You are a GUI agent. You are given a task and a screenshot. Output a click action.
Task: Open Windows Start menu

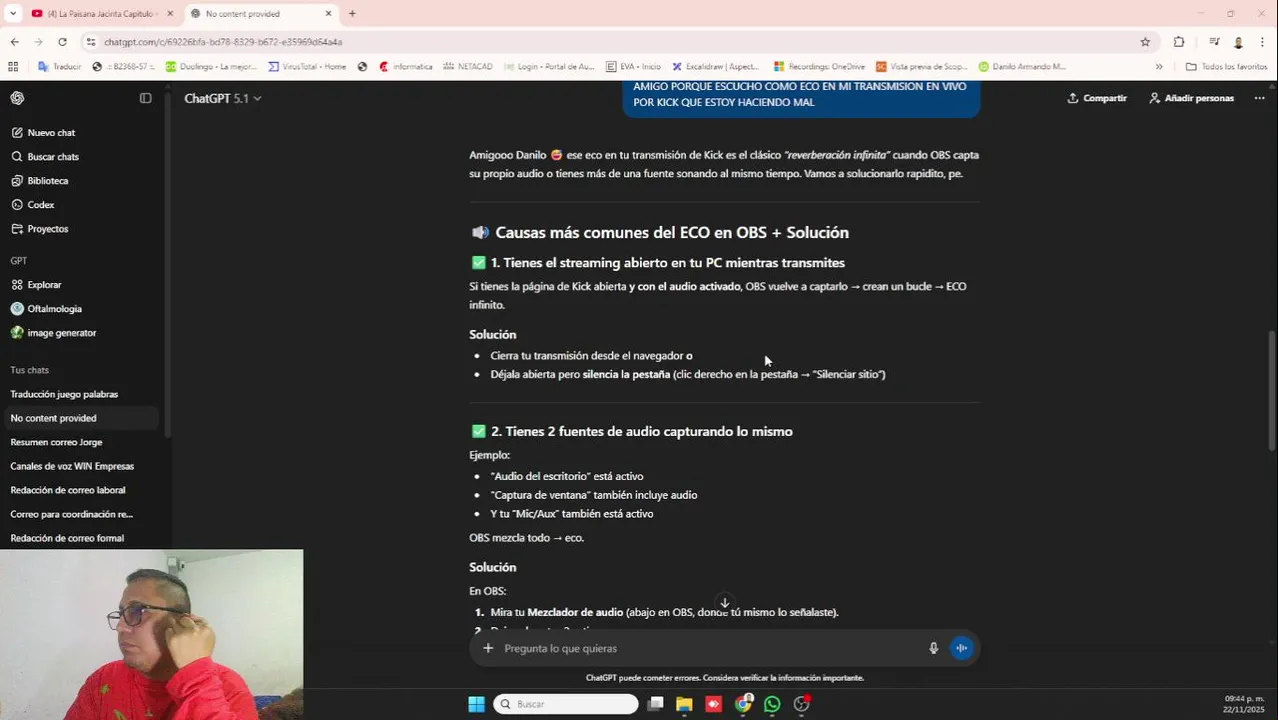[476, 704]
